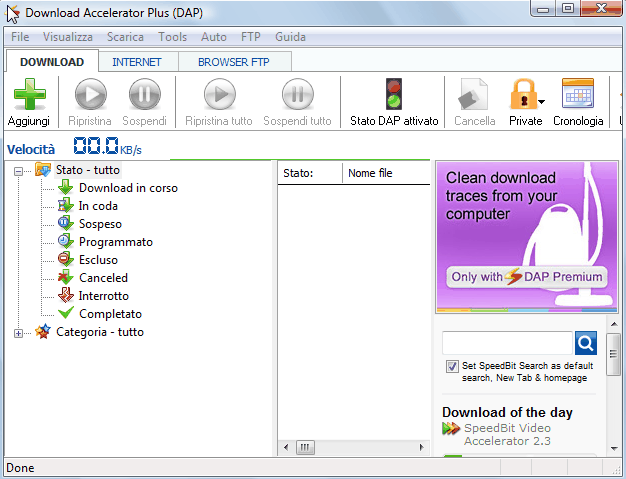Image resolution: width=626 pixels, height=479 pixels.
Task: Select the Stato - tutto folder icon
Action: coord(43,170)
